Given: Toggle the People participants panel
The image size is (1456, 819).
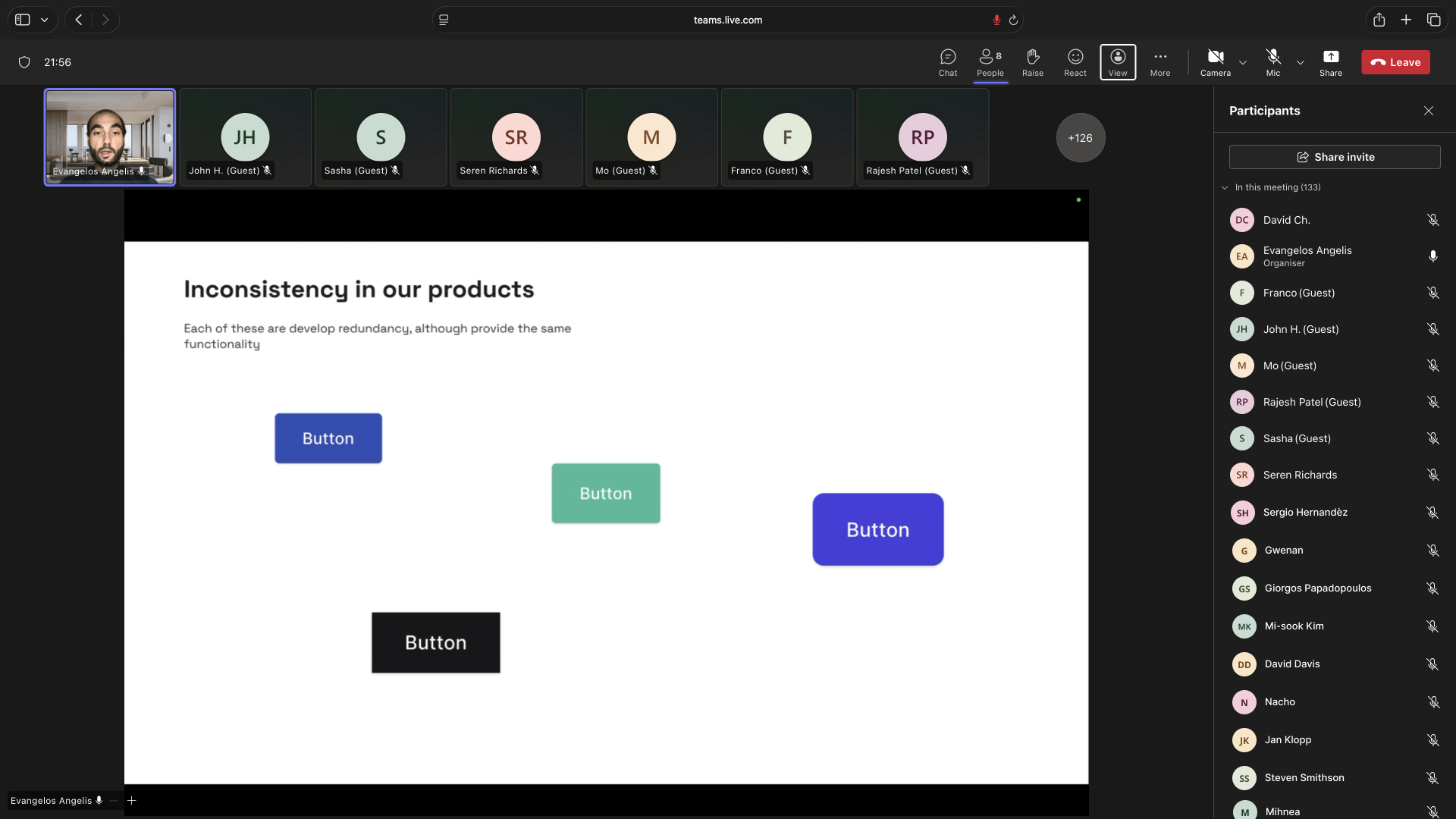Looking at the screenshot, I should click(990, 62).
